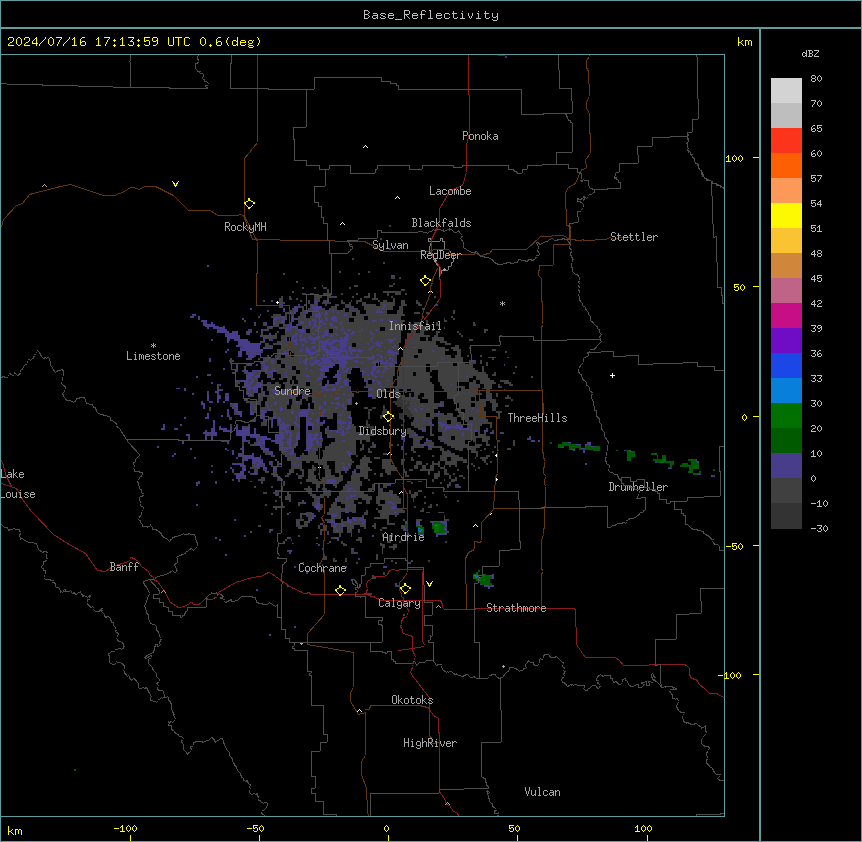
Task: Click the Olds label
Action: 388,394
